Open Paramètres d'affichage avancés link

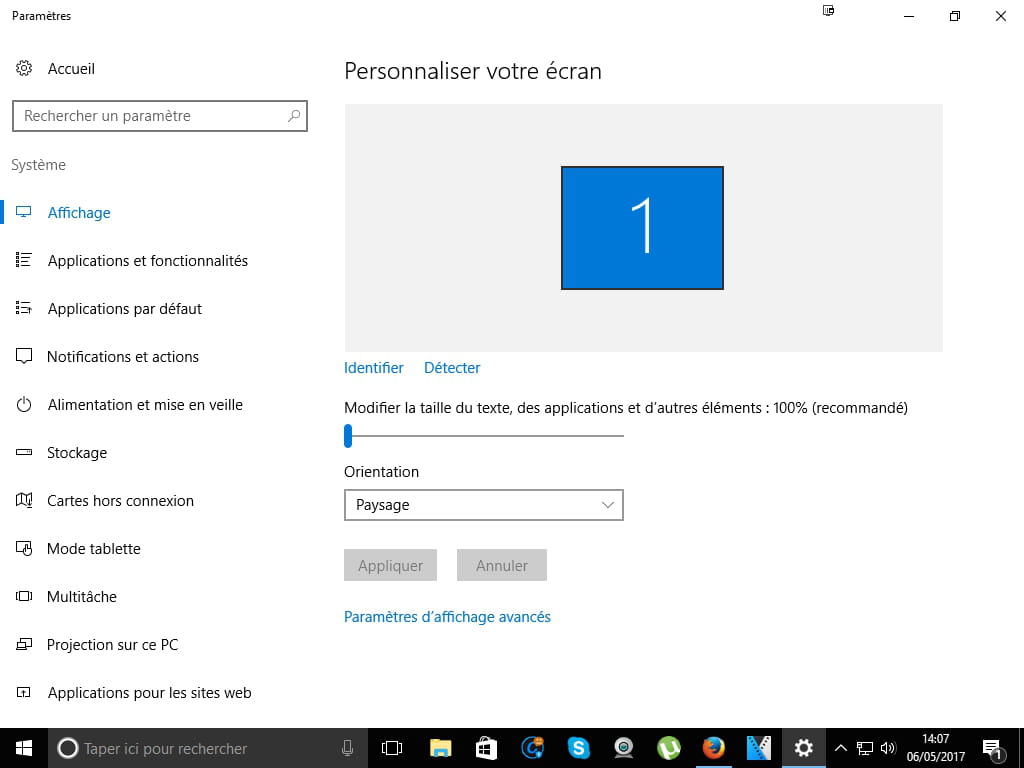tap(447, 617)
